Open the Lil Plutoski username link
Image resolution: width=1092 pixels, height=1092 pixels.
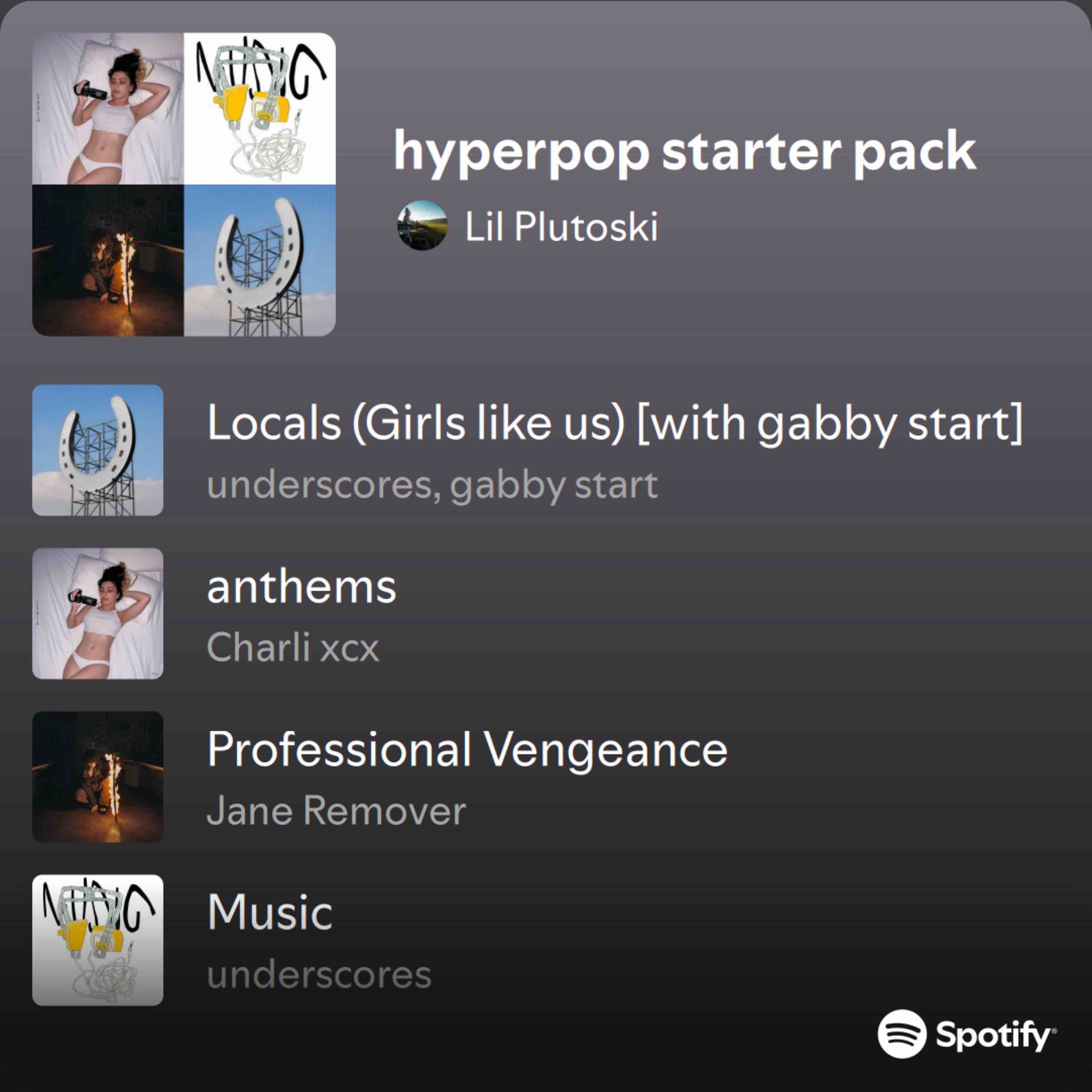pyautogui.click(x=561, y=227)
